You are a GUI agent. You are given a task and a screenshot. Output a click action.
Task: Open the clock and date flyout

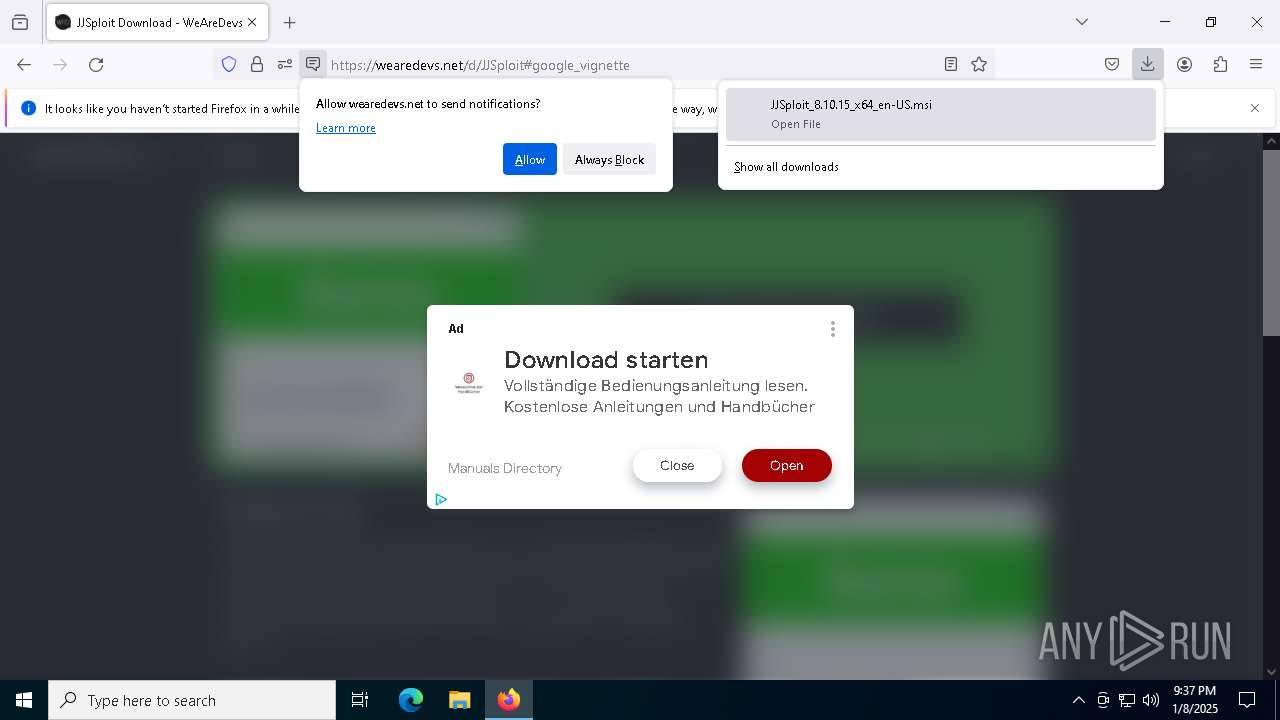1195,700
